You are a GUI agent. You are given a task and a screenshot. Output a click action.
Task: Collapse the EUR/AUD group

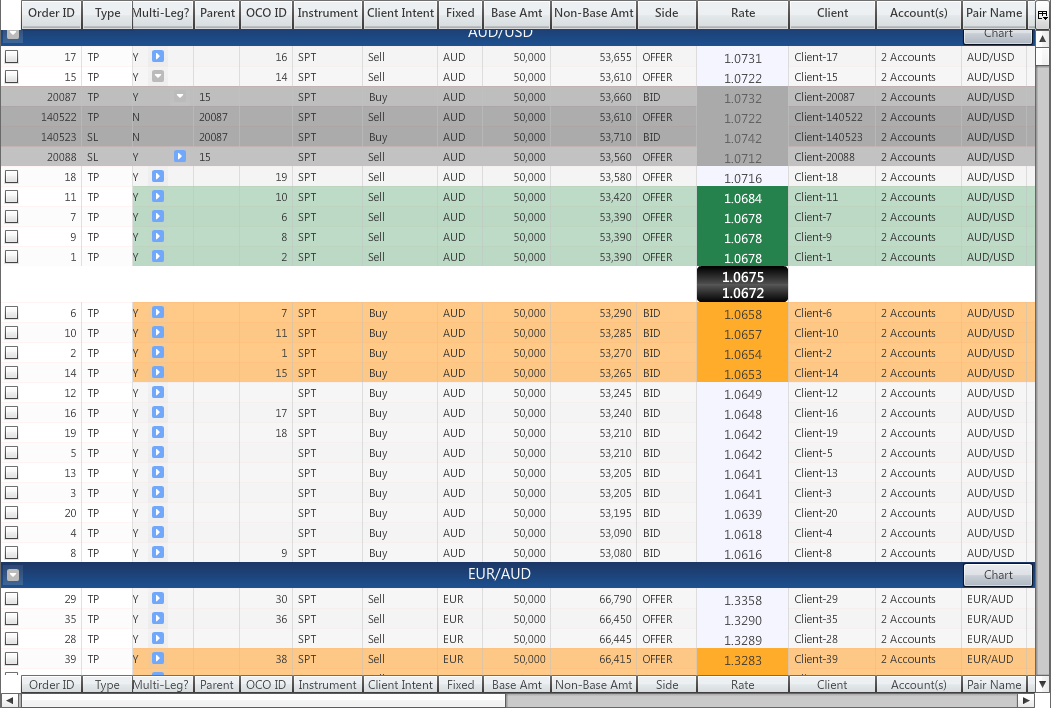click(12, 575)
